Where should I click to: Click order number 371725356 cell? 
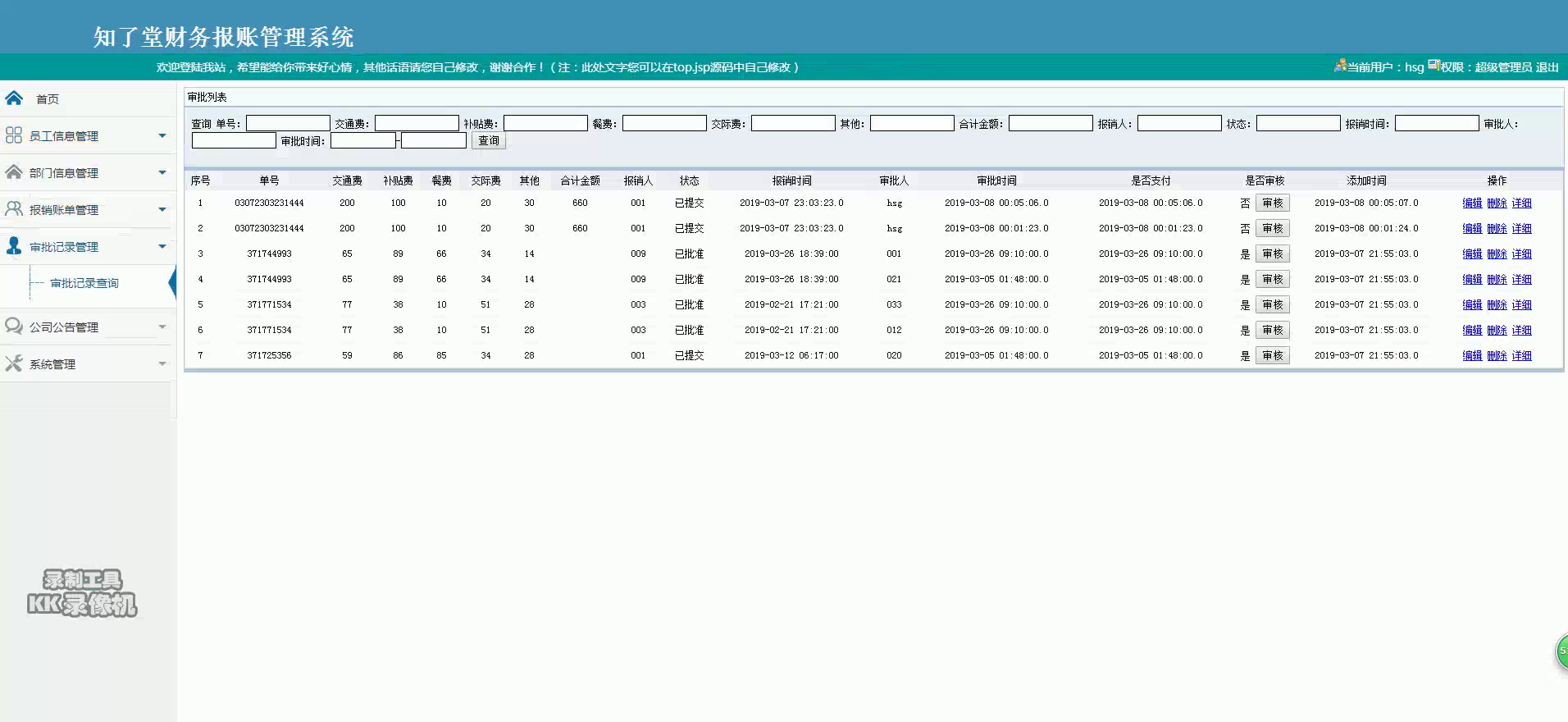tap(269, 355)
